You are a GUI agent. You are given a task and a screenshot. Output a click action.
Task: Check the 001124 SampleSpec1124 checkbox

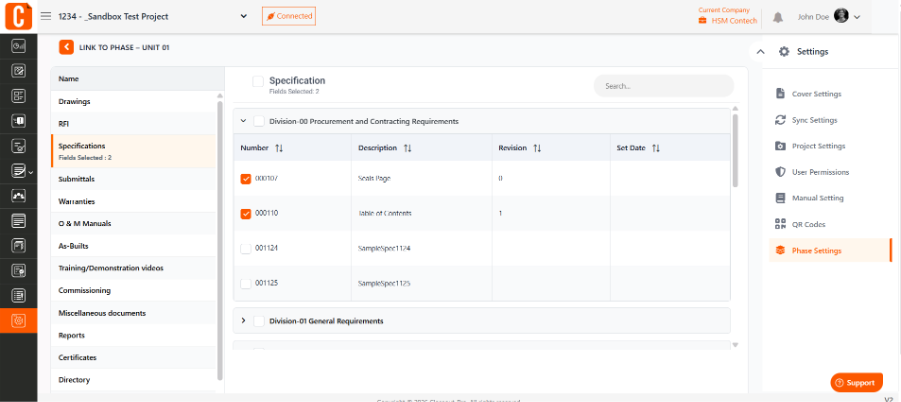[x=245, y=249]
